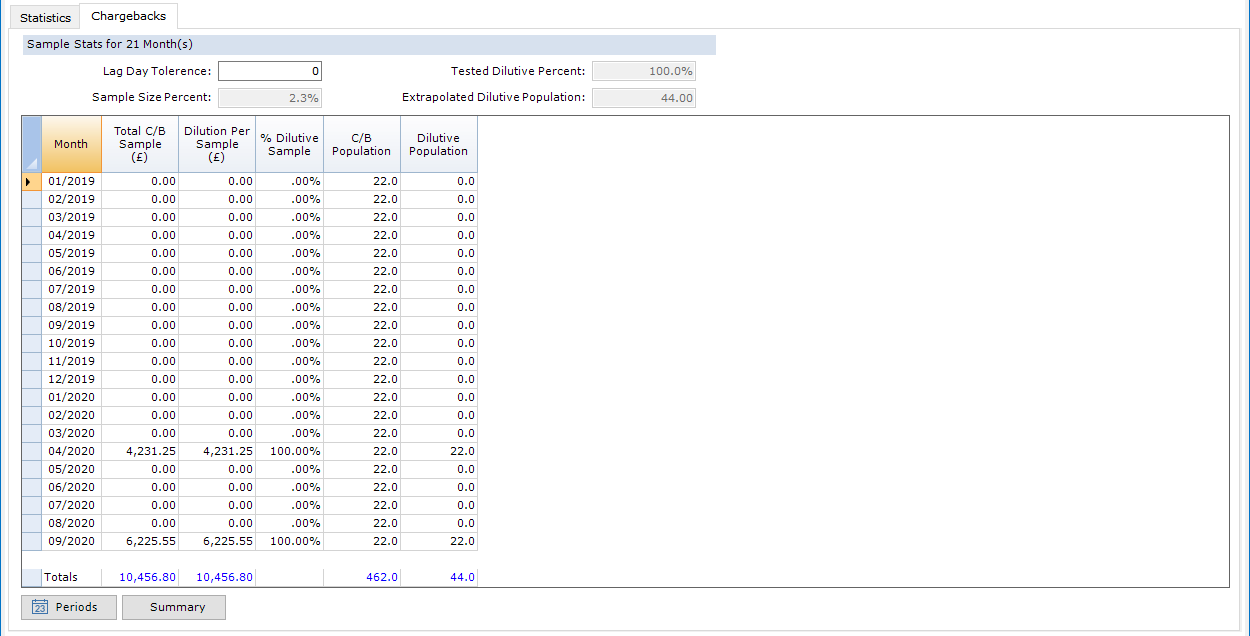
Task: Select the 09/2020 row in the grid
Action: (140, 541)
